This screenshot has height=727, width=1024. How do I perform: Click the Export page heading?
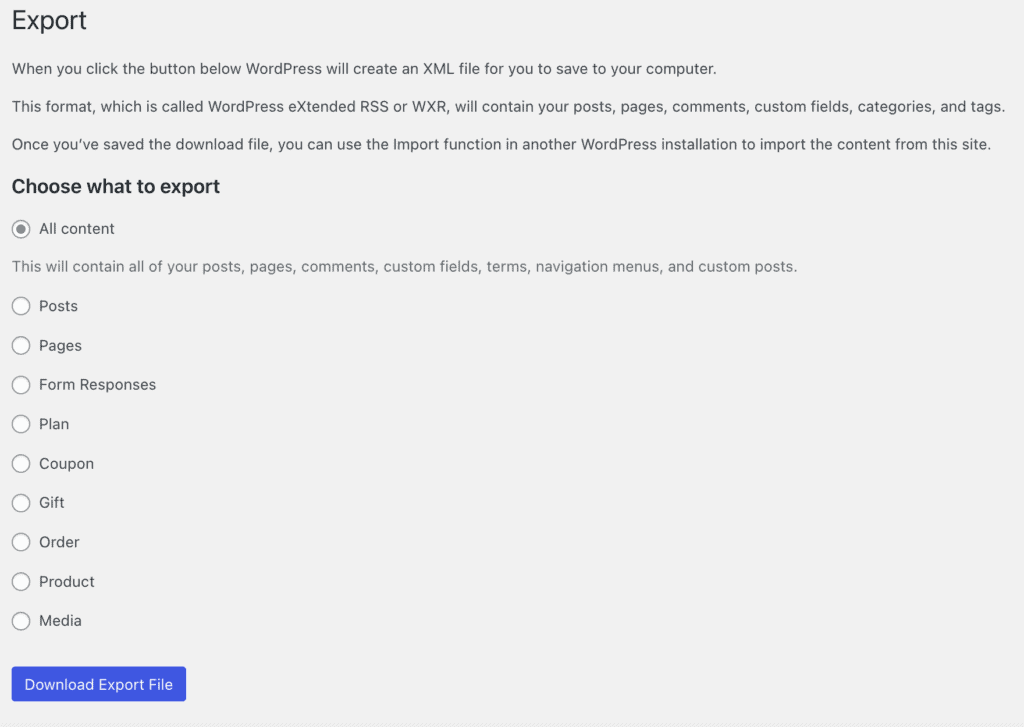[49, 21]
